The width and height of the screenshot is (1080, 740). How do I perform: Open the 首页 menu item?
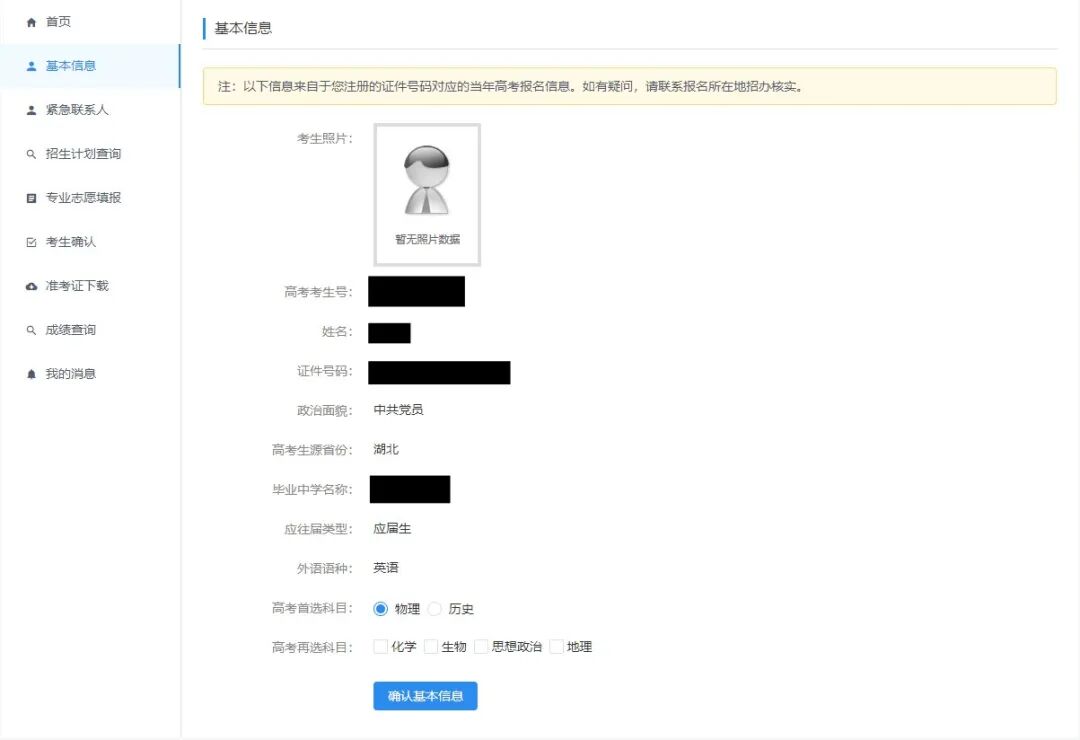(x=90, y=22)
